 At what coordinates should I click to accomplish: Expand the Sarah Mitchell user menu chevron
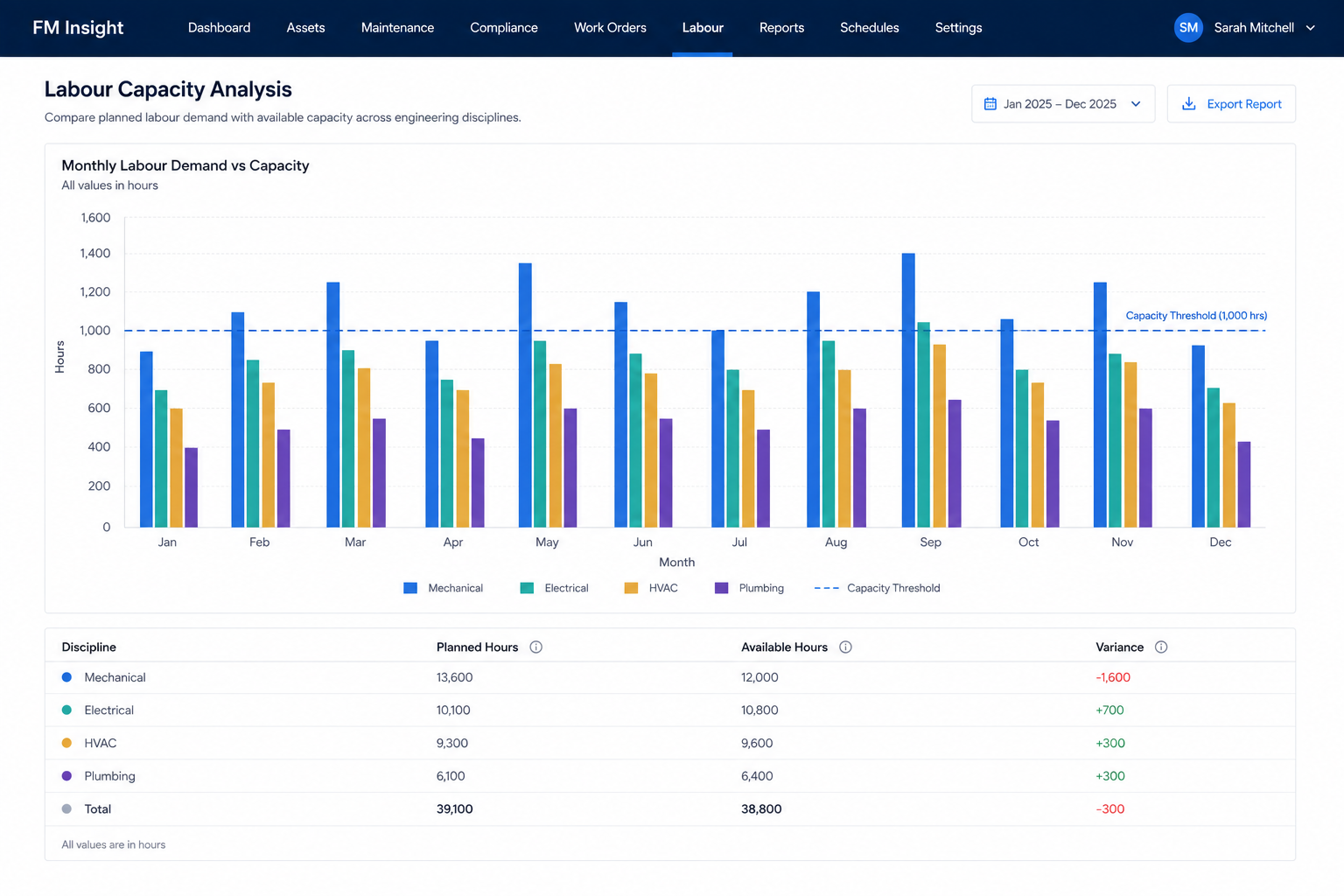[x=1310, y=28]
